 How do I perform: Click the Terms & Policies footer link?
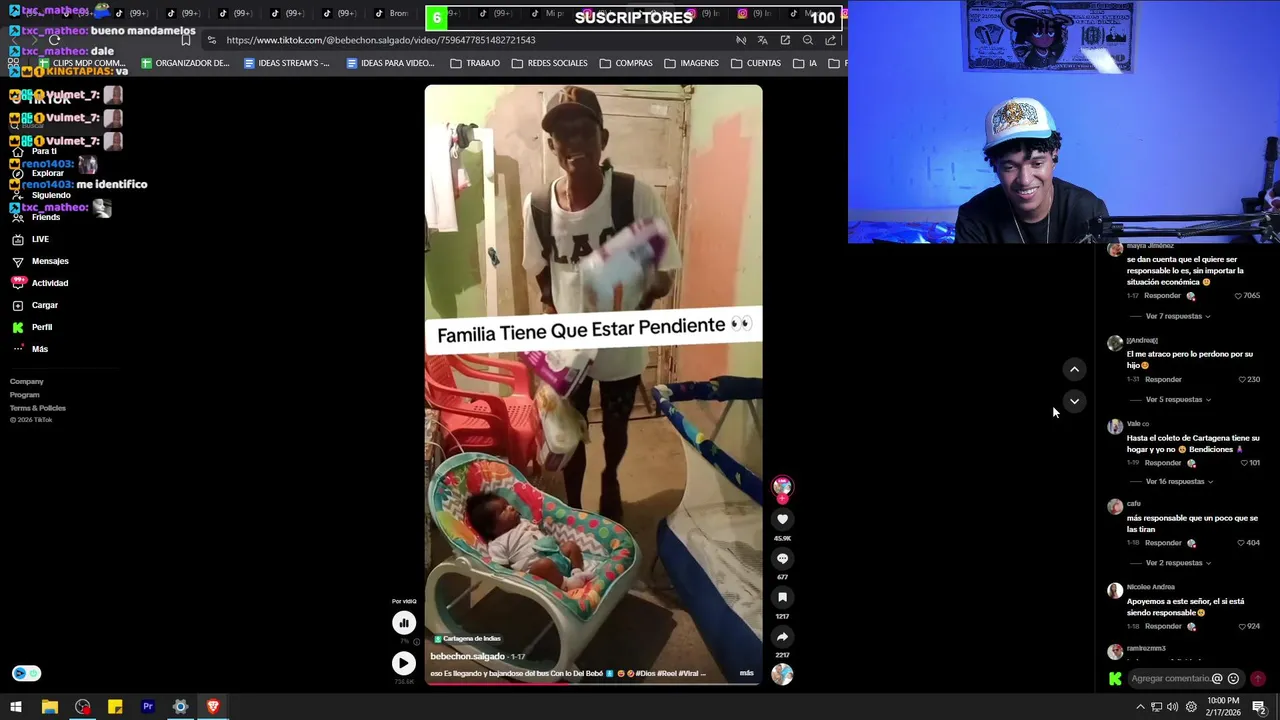click(x=38, y=408)
